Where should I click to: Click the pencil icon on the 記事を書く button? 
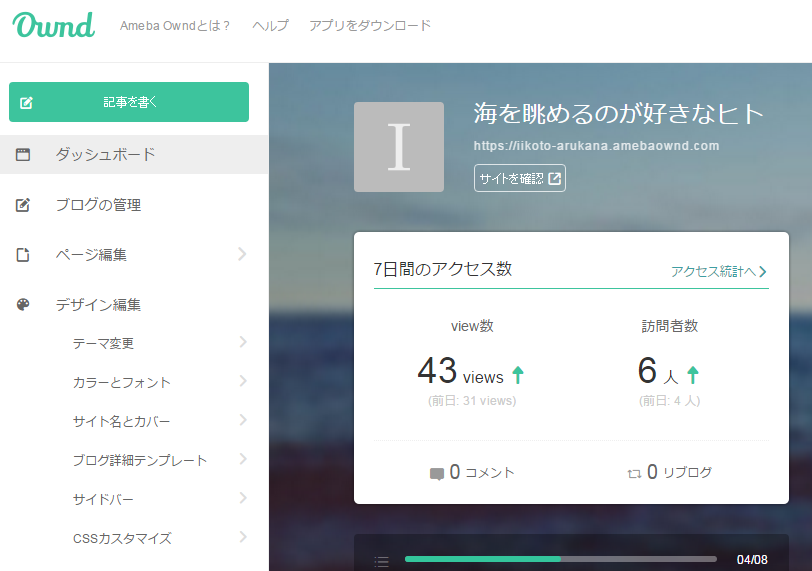(x=26, y=103)
